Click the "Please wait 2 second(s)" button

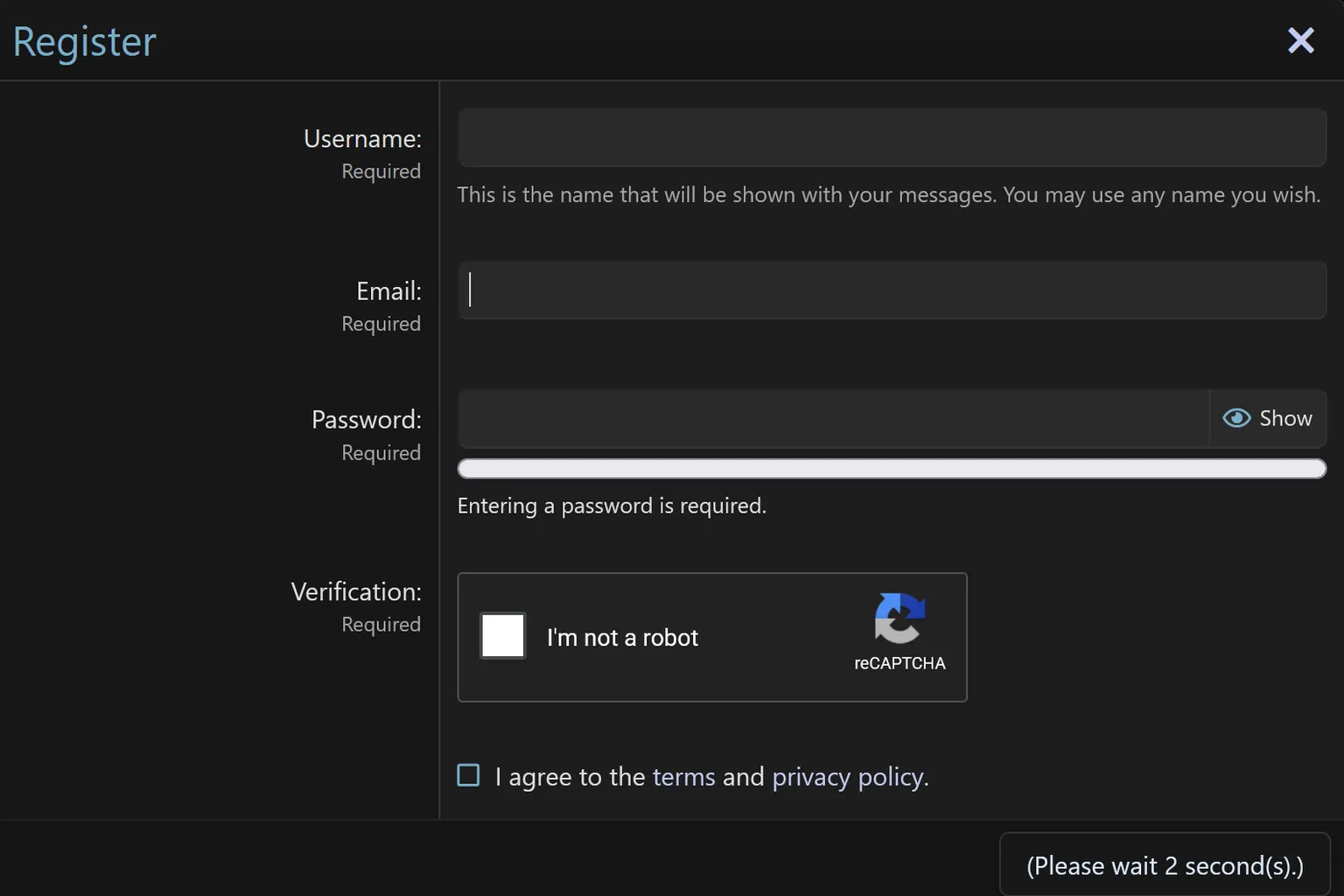[x=1165, y=864]
